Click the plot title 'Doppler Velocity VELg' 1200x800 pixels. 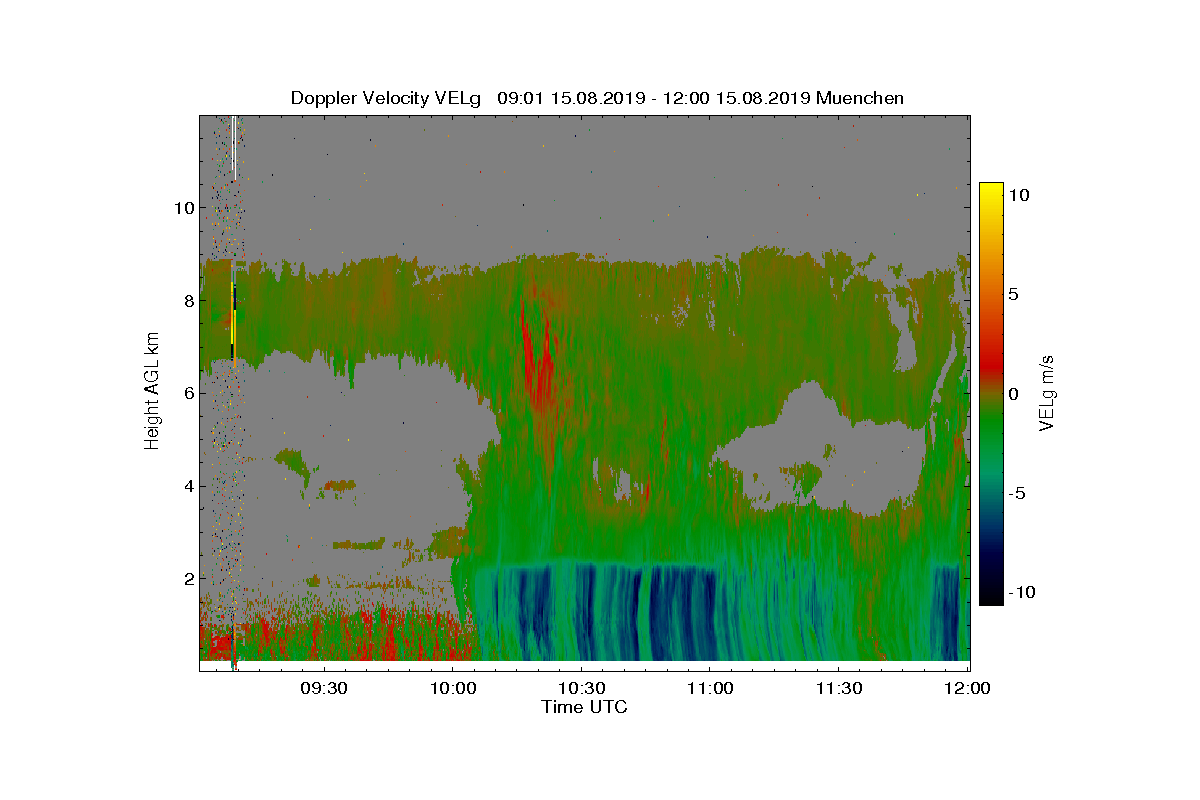click(x=386, y=98)
